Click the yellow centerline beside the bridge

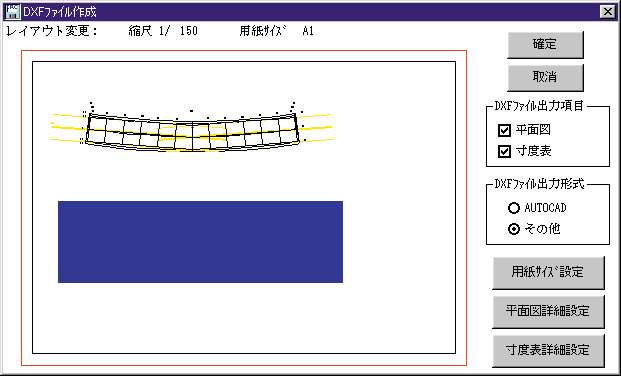click(x=317, y=128)
